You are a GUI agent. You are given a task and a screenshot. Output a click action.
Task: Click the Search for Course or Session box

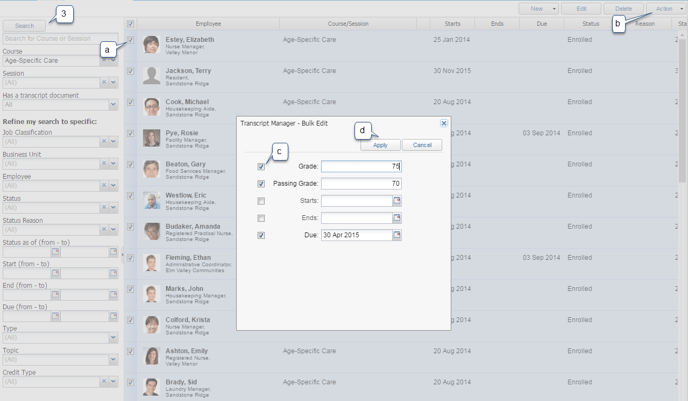tap(60, 39)
